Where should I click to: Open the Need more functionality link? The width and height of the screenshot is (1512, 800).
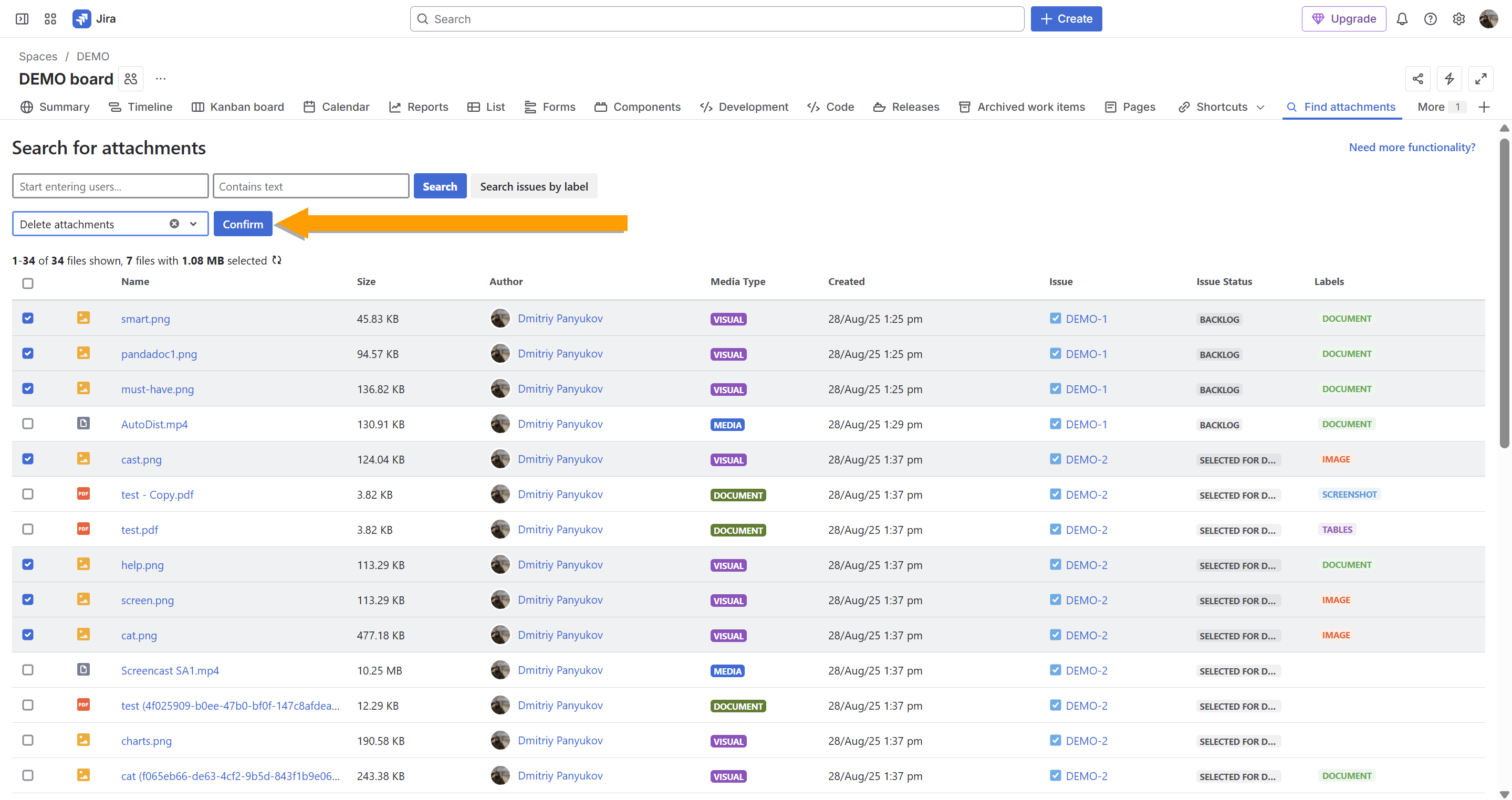point(1412,147)
